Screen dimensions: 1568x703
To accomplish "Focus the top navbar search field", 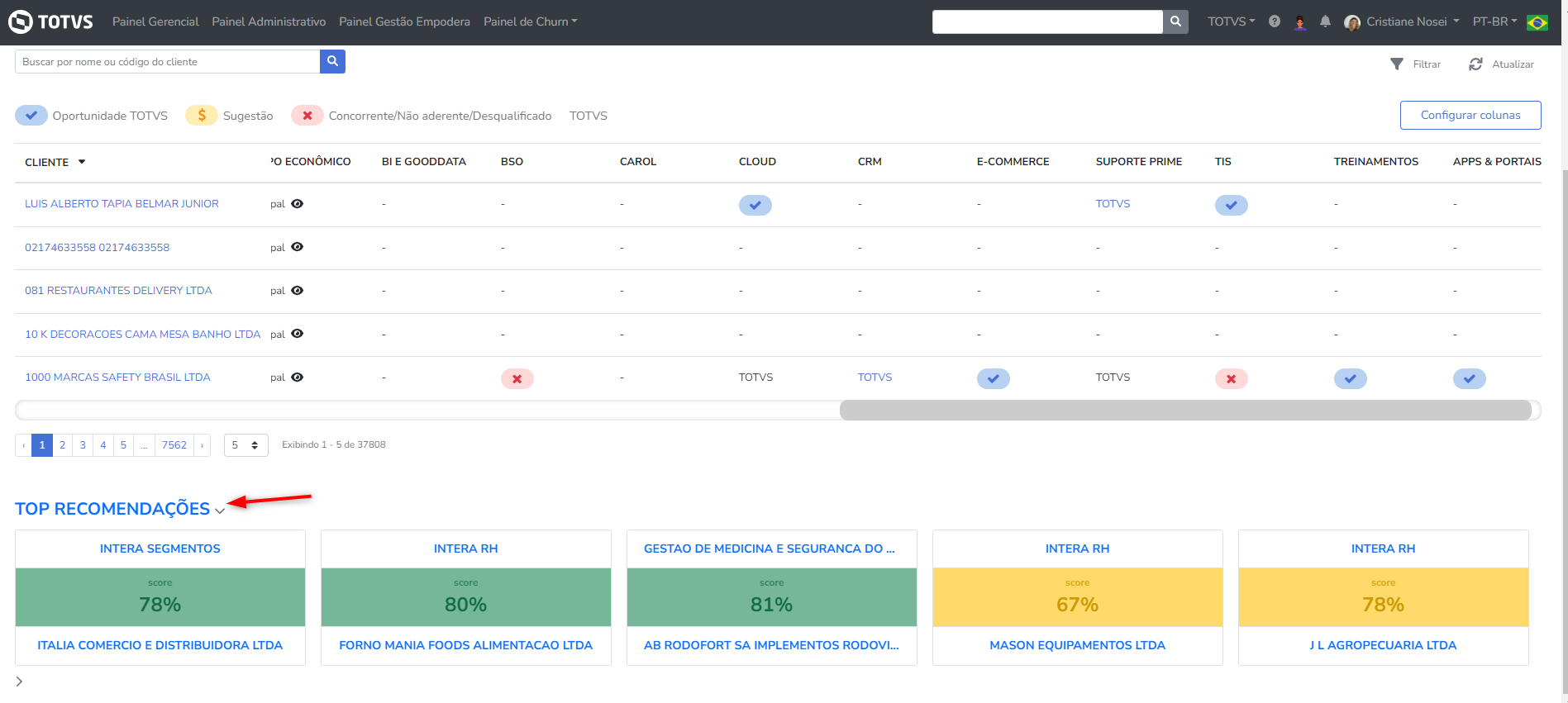I will 1047,21.
